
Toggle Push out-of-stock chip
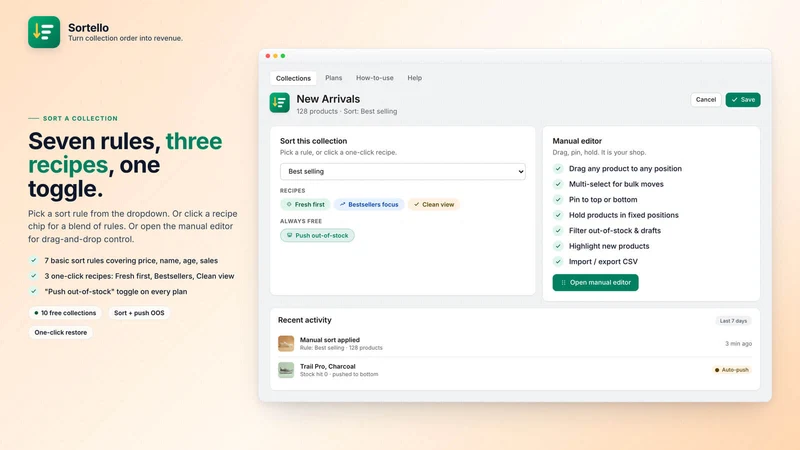317,235
